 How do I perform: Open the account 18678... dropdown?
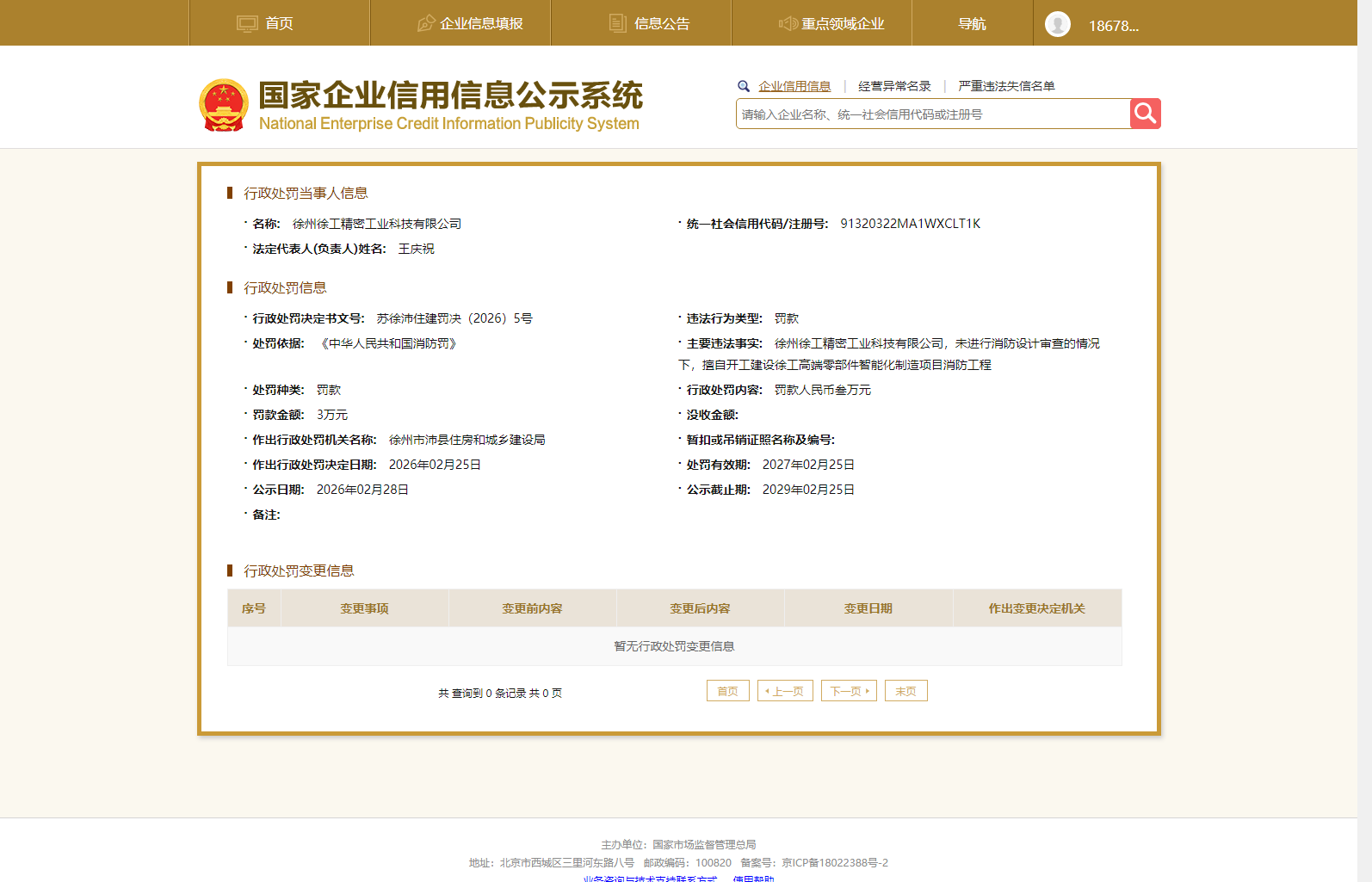coord(1113,26)
